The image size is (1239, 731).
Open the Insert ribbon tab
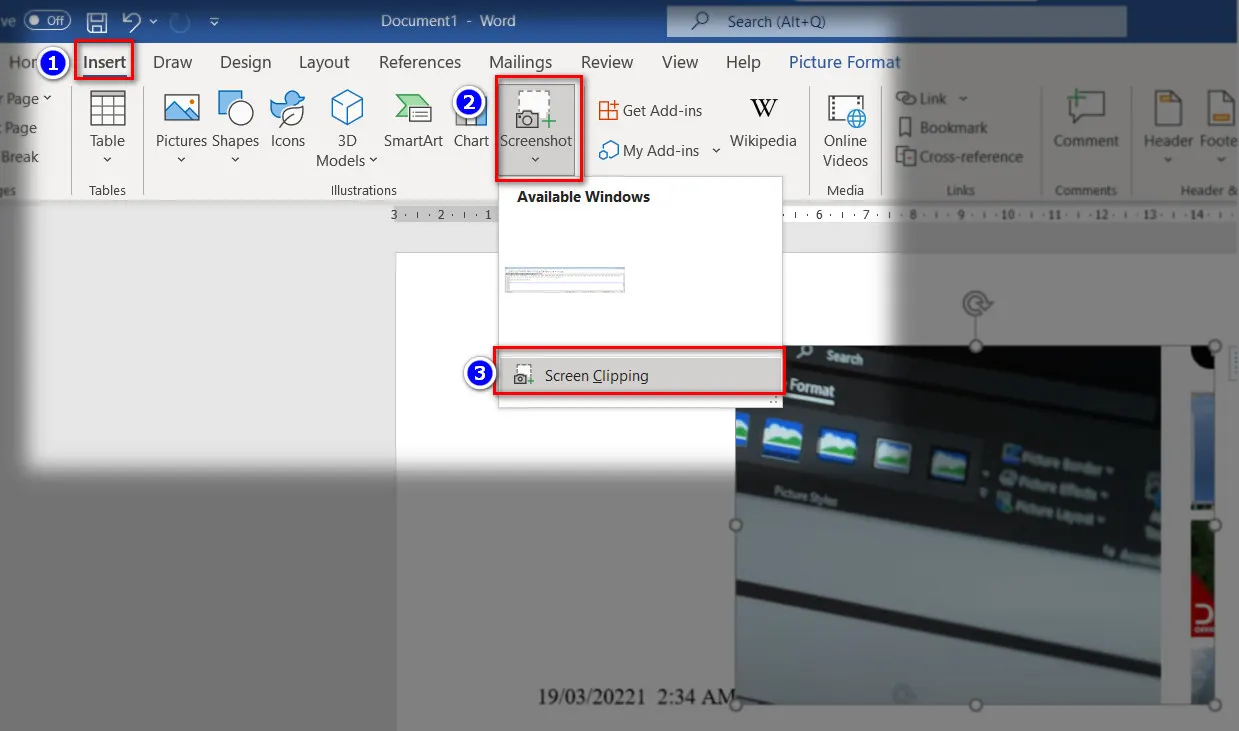click(x=104, y=62)
